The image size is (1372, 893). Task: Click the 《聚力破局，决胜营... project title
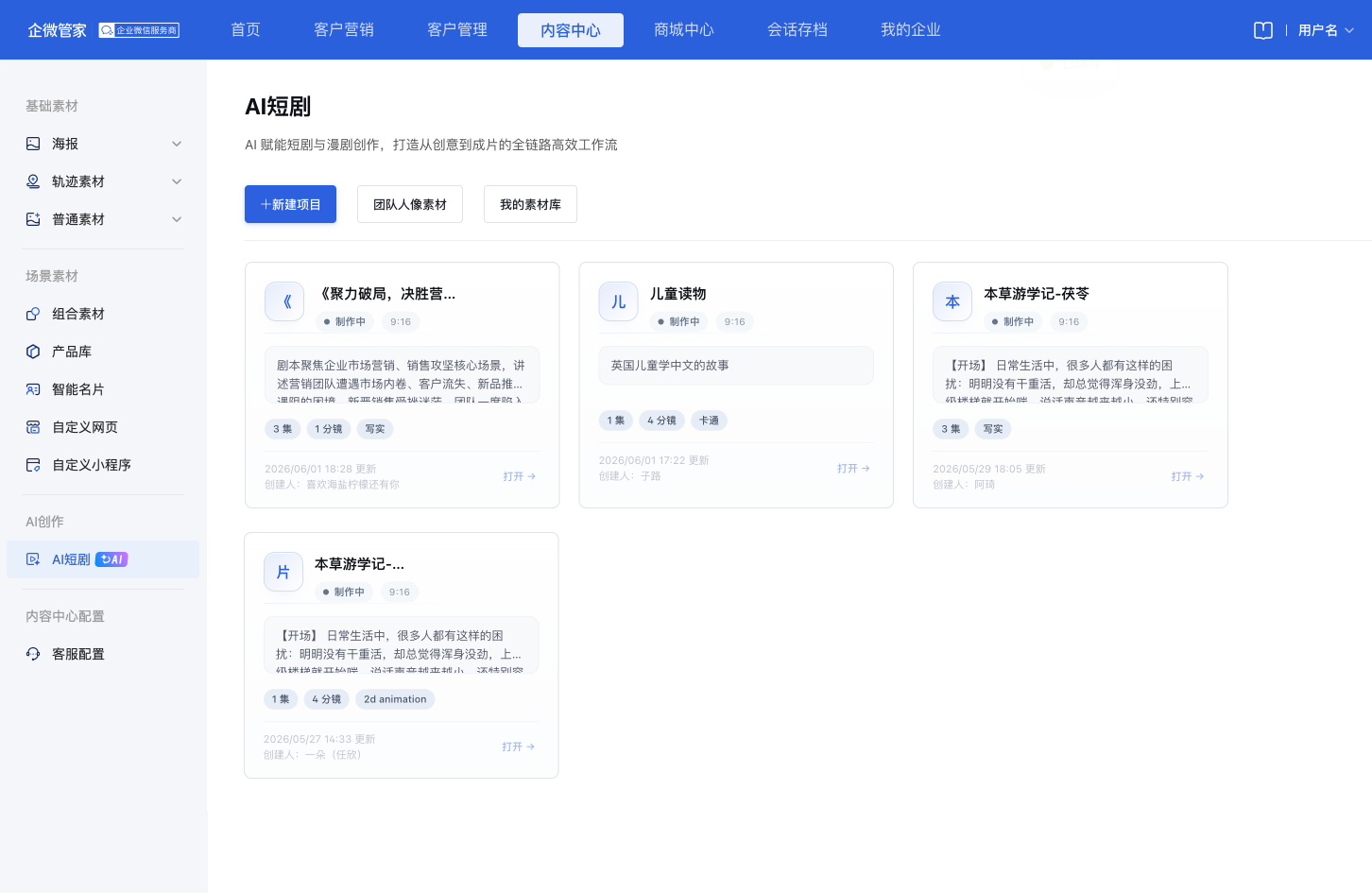pyautogui.click(x=386, y=294)
